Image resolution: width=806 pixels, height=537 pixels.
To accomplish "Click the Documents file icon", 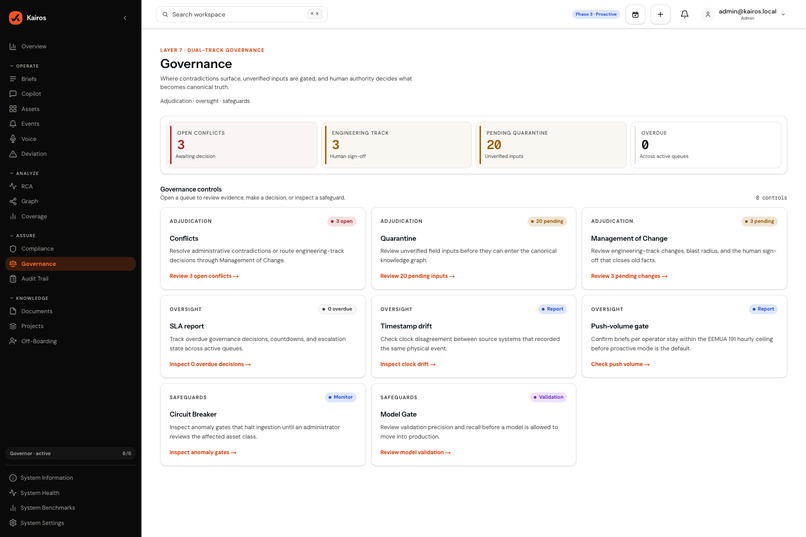I will (x=13, y=311).
